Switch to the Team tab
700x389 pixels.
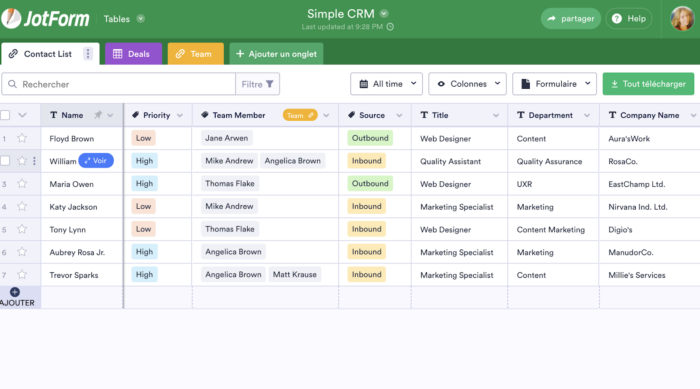[x=196, y=54]
